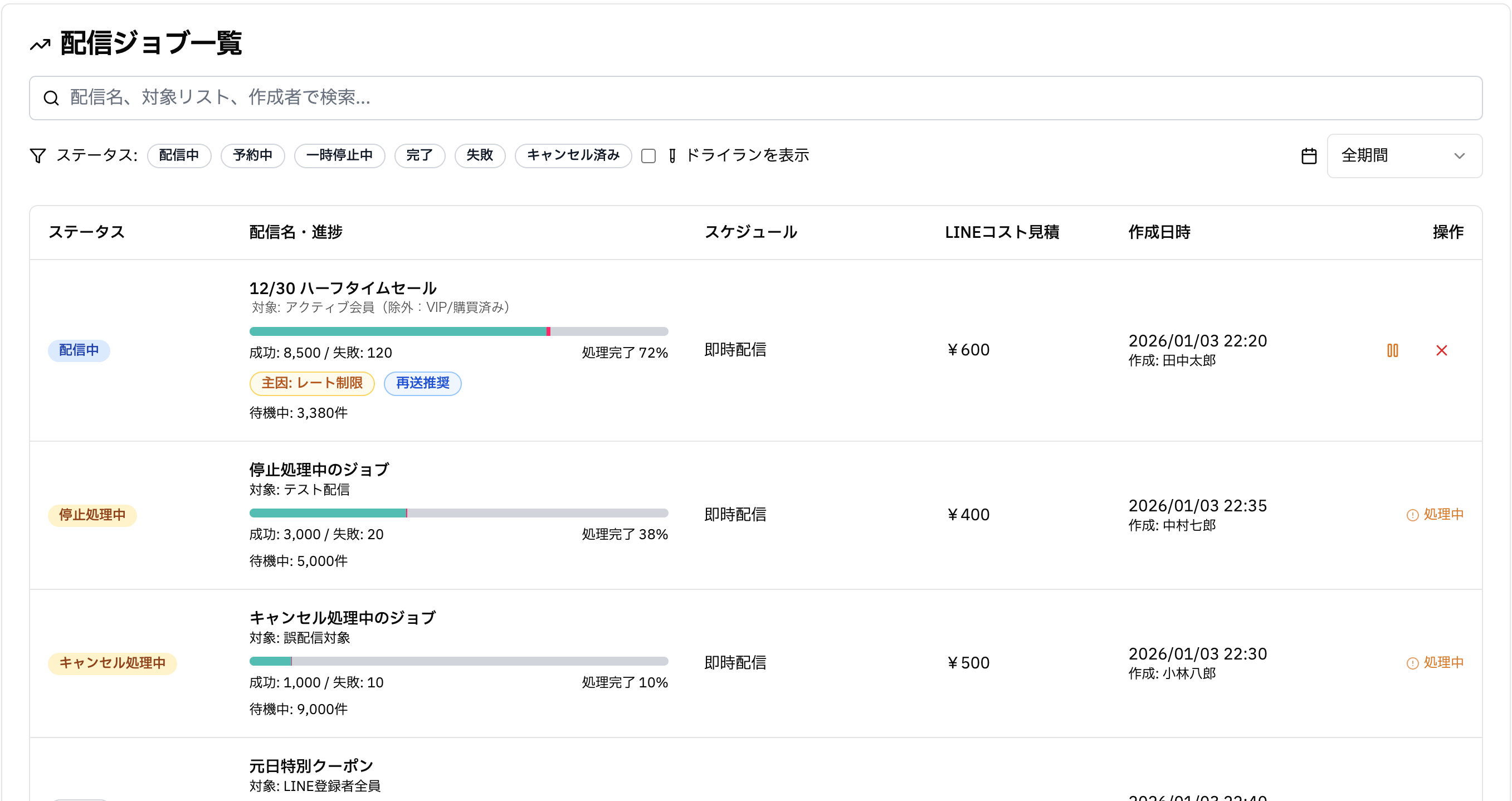Click the スケジュール column header
This screenshot has height=801, width=1512.
click(751, 232)
